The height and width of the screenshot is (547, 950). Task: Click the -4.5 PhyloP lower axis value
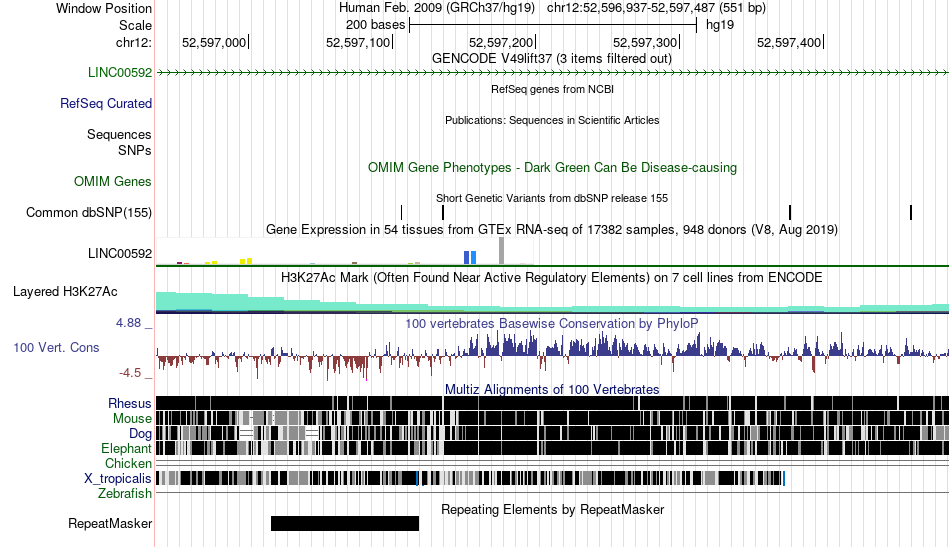(x=130, y=373)
